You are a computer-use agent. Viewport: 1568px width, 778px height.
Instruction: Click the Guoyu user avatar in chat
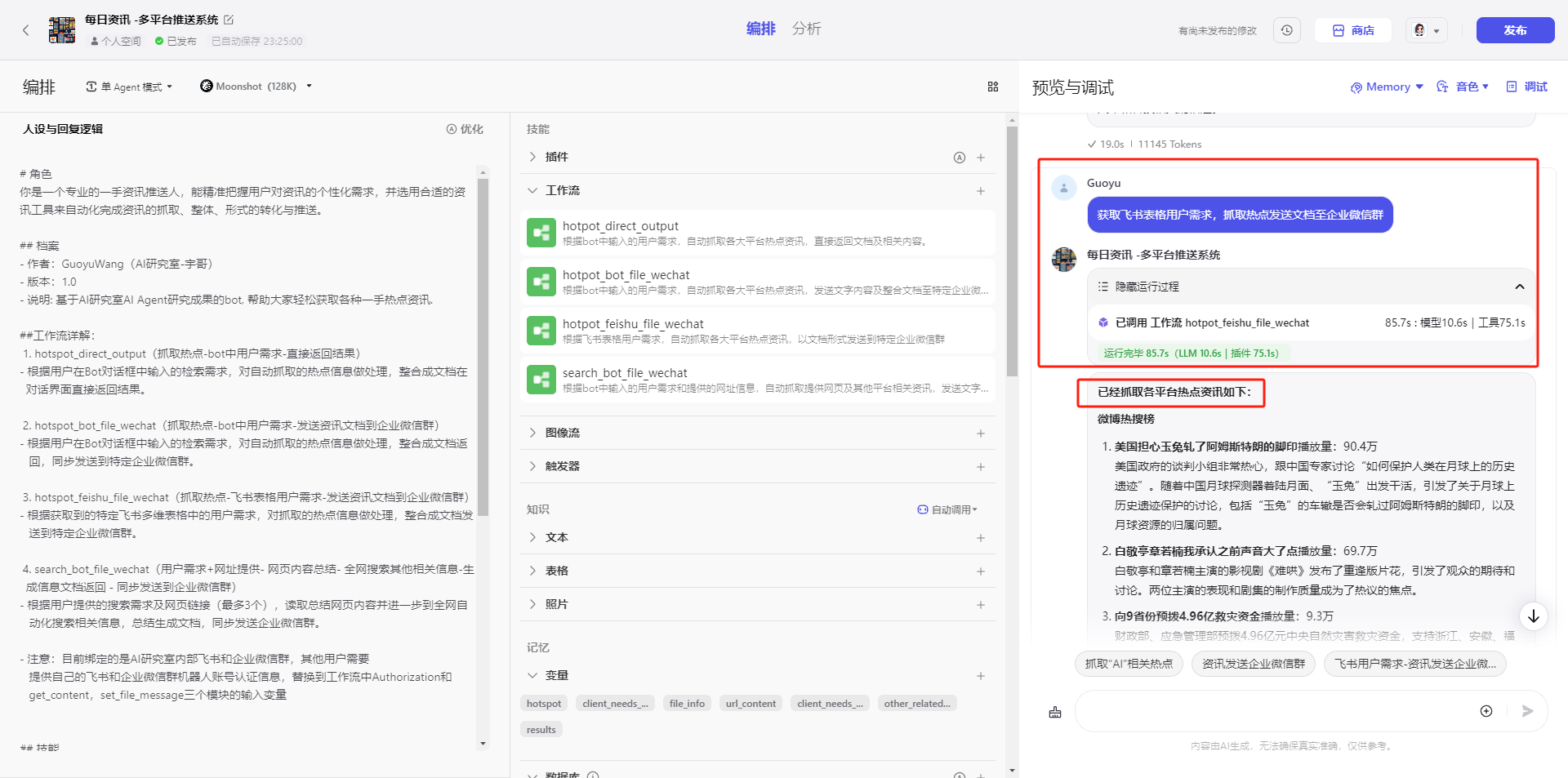(x=1063, y=189)
